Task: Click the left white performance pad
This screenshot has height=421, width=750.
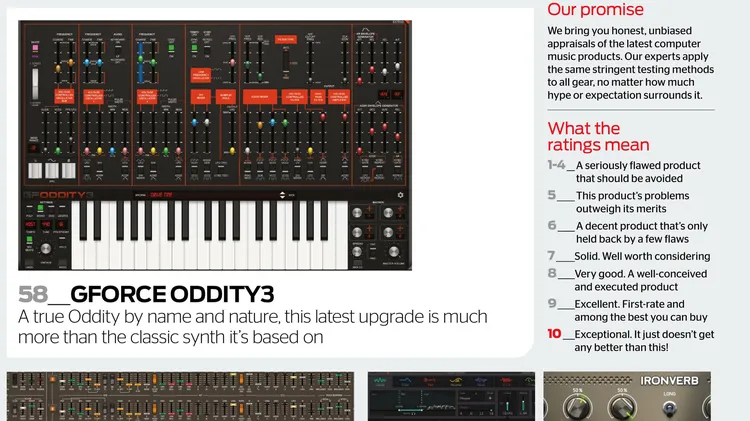Action: [35, 170]
